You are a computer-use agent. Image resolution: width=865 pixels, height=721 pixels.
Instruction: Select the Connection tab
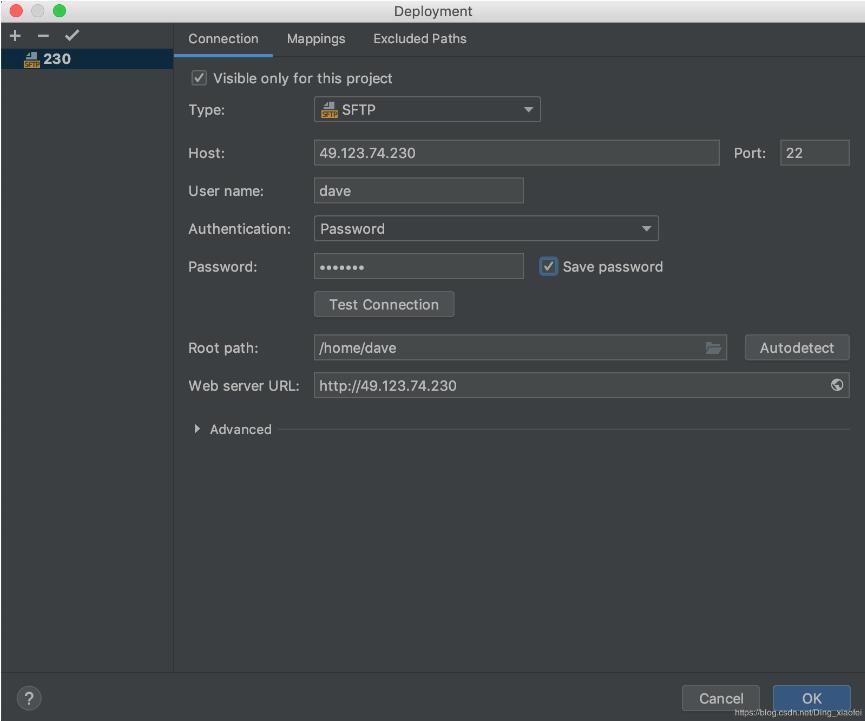pos(223,39)
